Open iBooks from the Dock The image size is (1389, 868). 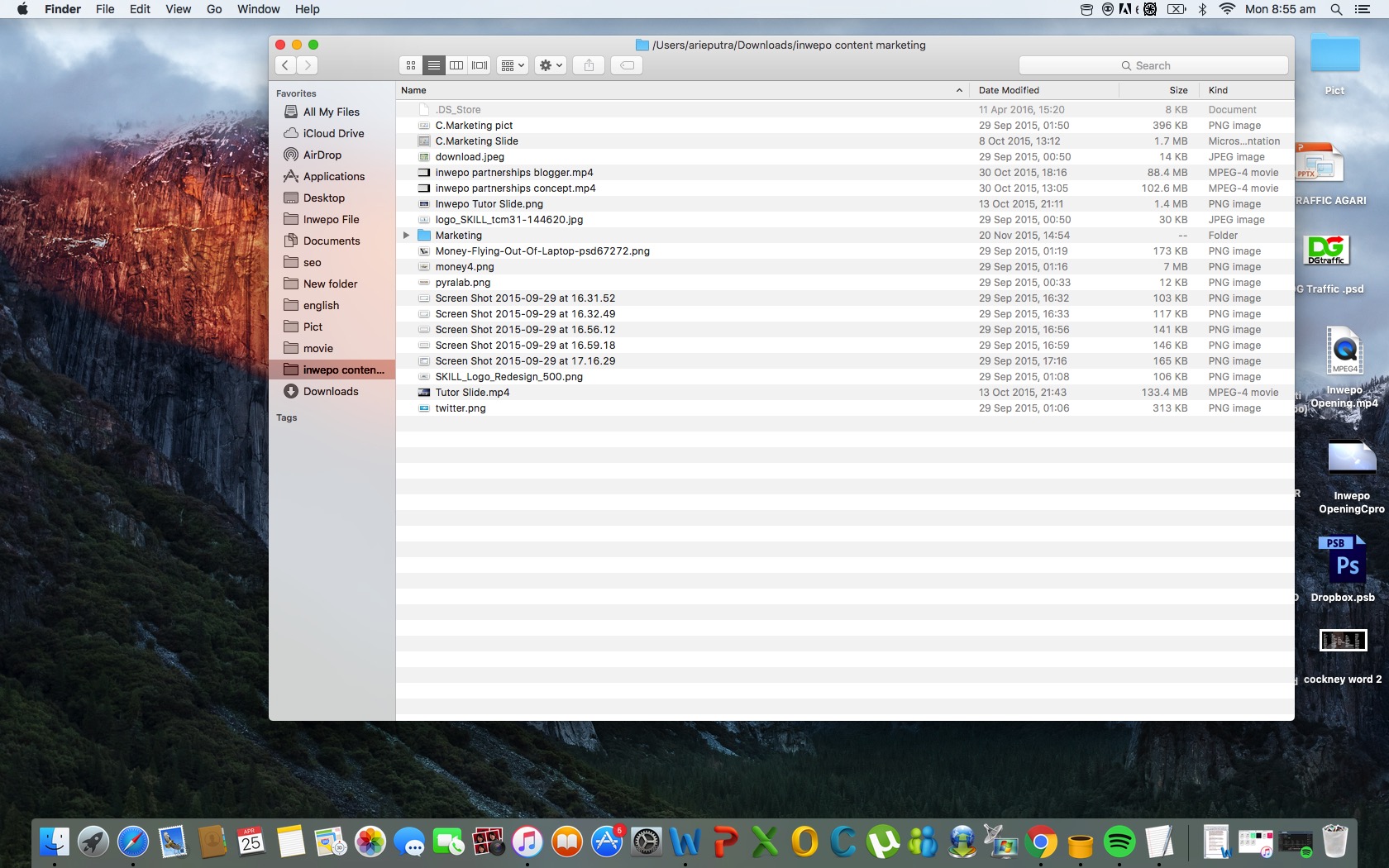click(x=567, y=842)
